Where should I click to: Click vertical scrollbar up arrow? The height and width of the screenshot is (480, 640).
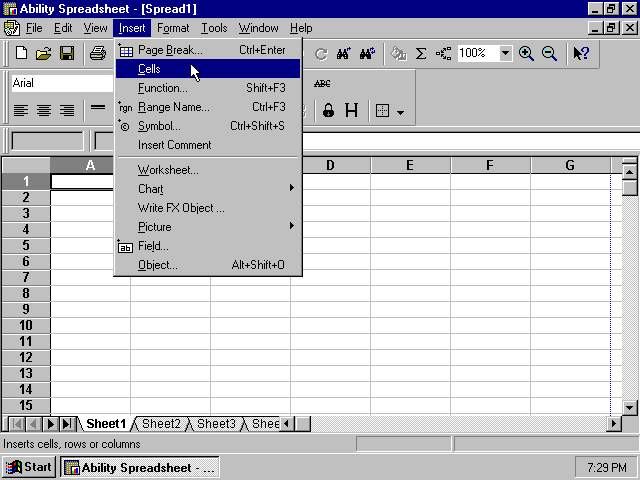click(629, 171)
